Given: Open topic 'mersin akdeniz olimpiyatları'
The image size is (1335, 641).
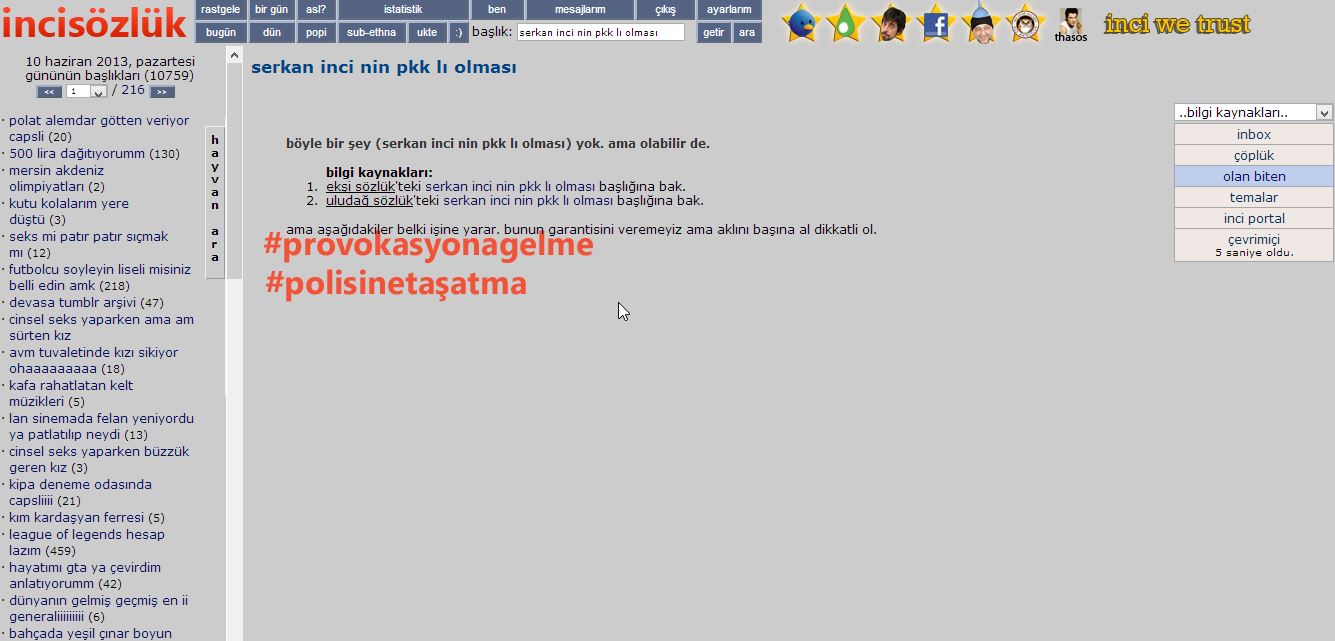Looking at the screenshot, I should [x=60, y=178].
